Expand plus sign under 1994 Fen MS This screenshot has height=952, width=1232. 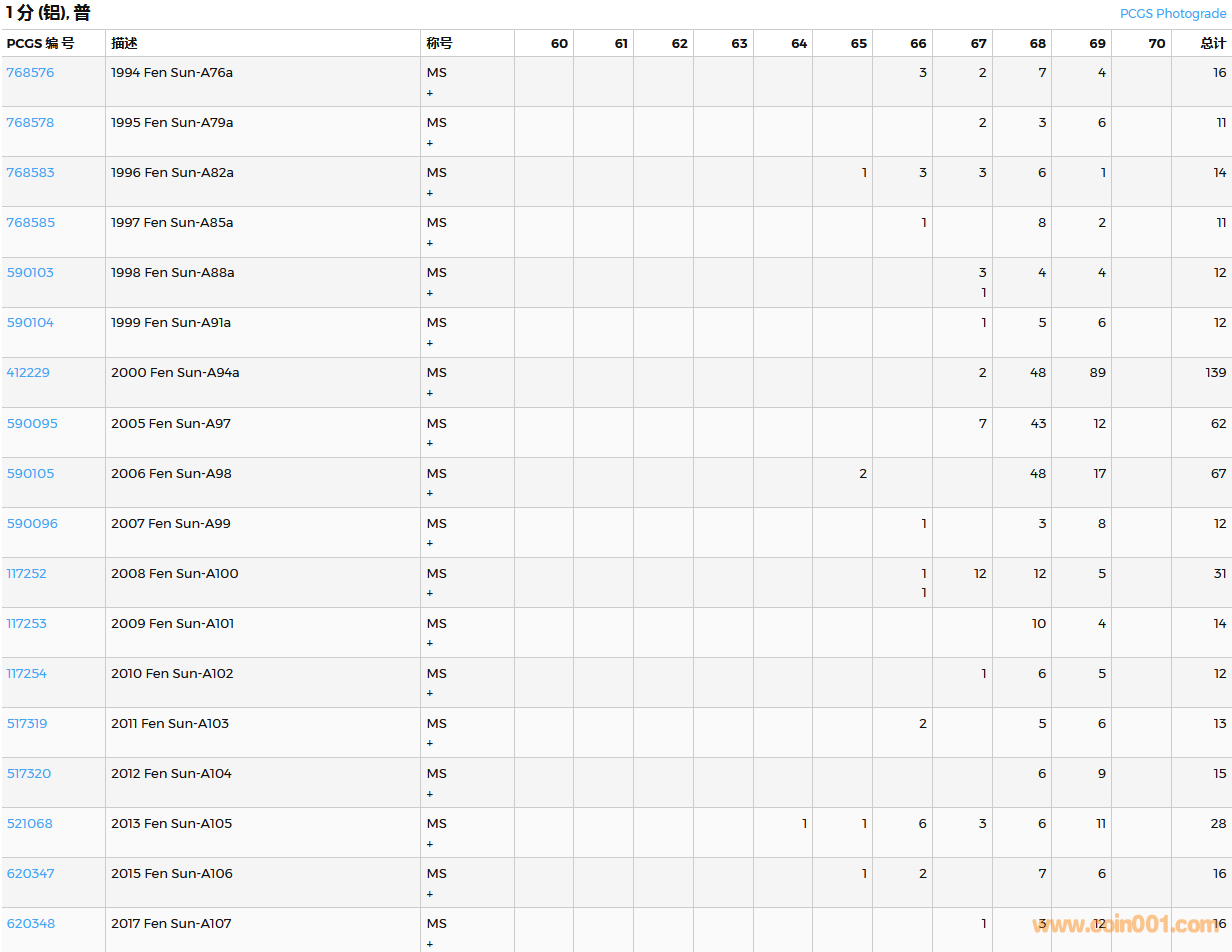[430, 93]
